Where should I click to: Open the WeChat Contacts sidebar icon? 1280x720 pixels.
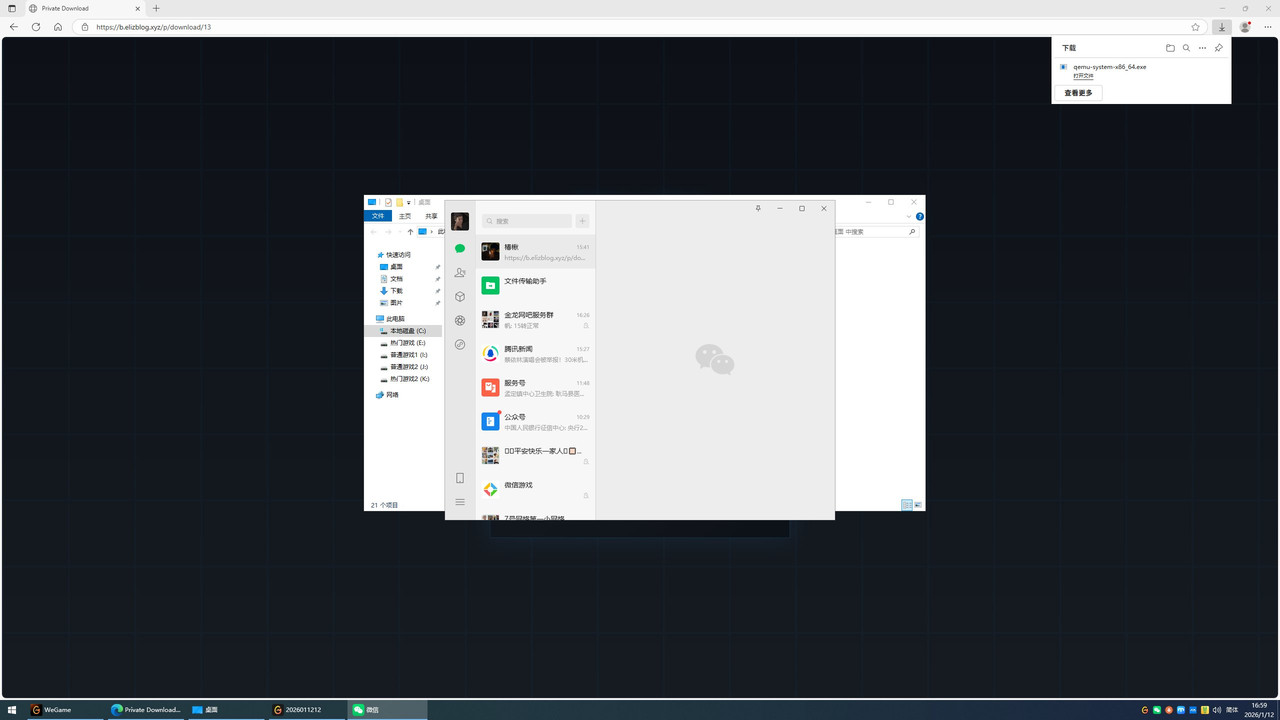tap(460, 272)
